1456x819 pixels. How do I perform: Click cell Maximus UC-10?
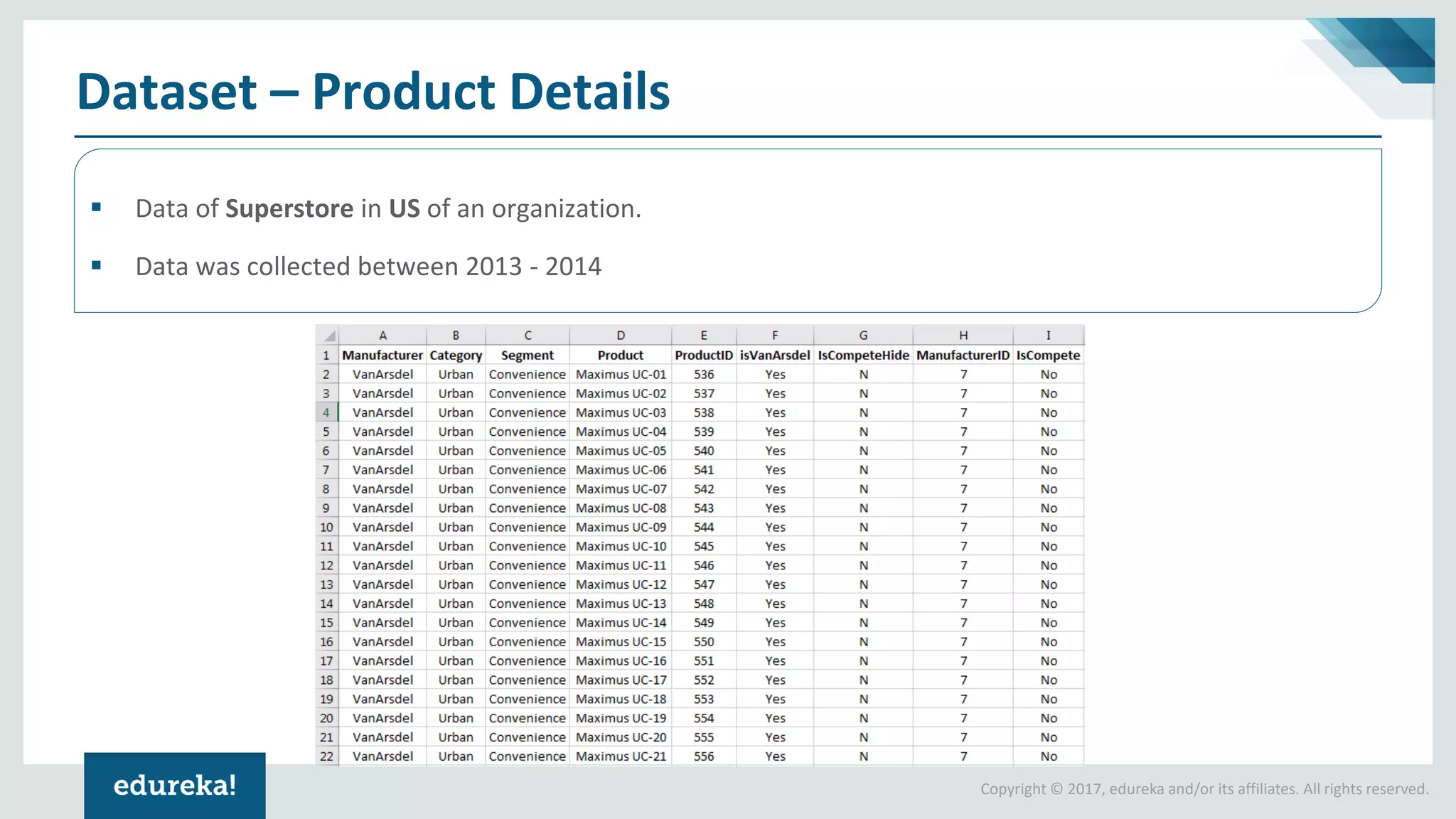(621, 546)
